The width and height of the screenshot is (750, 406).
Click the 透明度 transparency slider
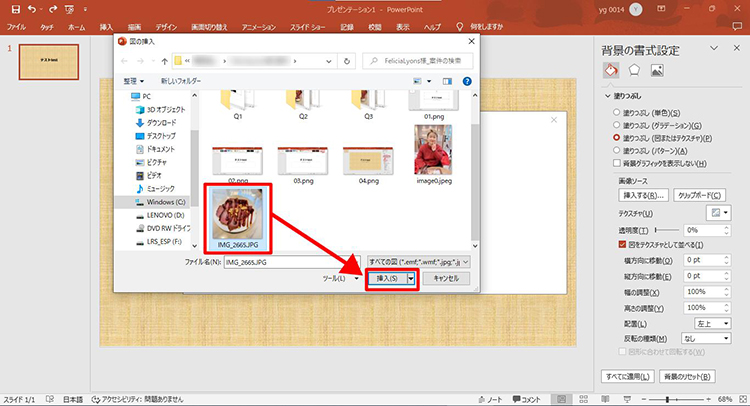(x=658, y=229)
